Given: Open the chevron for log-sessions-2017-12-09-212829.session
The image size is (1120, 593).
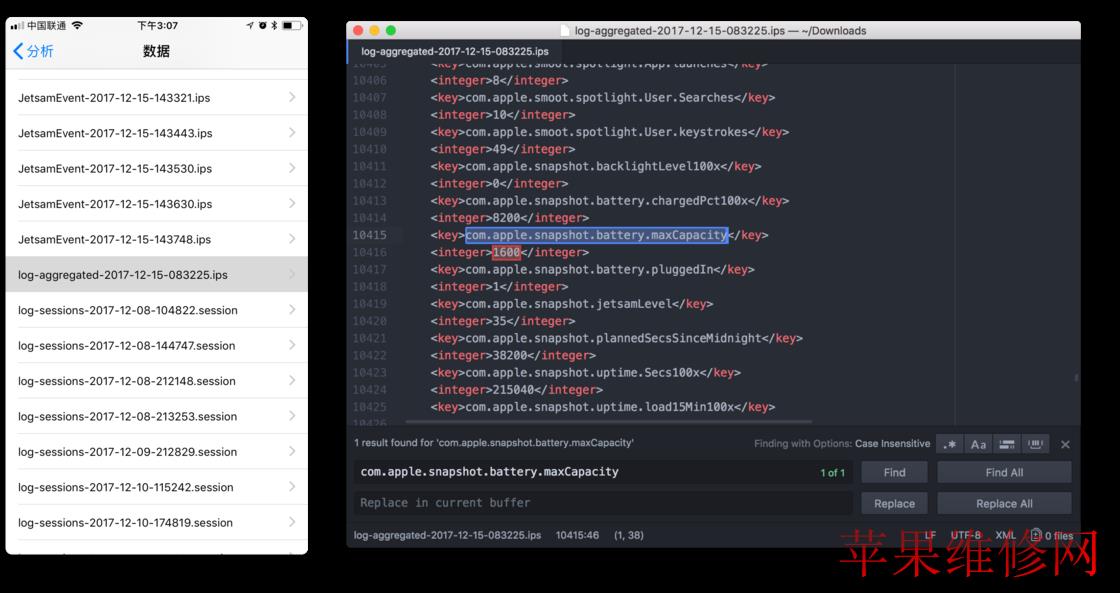Looking at the screenshot, I should pyautogui.click(x=292, y=451).
